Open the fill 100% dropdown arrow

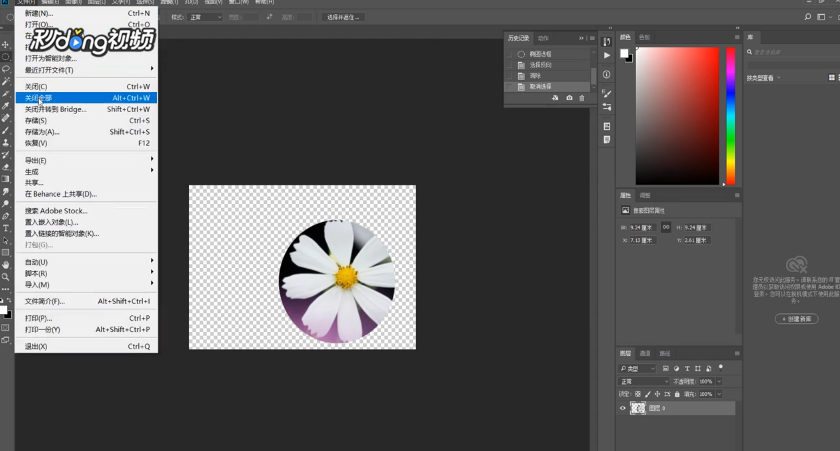point(719,394)
